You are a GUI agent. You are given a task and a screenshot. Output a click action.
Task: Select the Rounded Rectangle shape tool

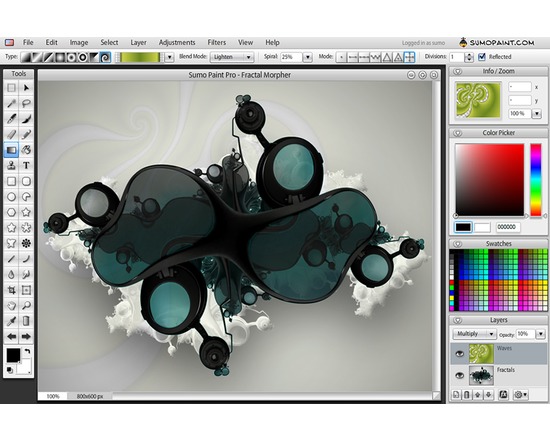coord(26,181)
